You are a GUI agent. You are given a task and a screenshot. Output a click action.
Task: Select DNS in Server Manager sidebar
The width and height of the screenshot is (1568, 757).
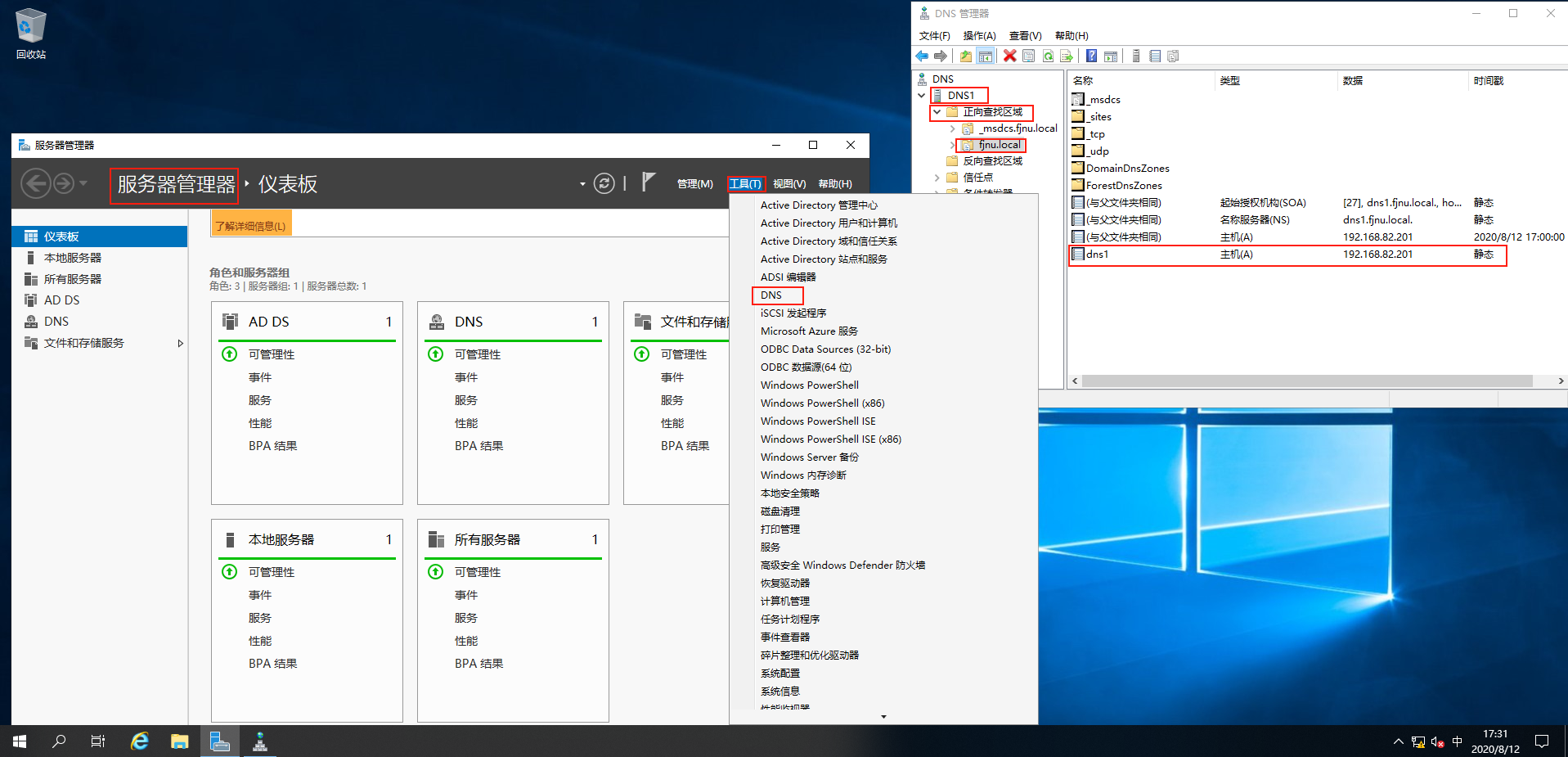point(100,322)
